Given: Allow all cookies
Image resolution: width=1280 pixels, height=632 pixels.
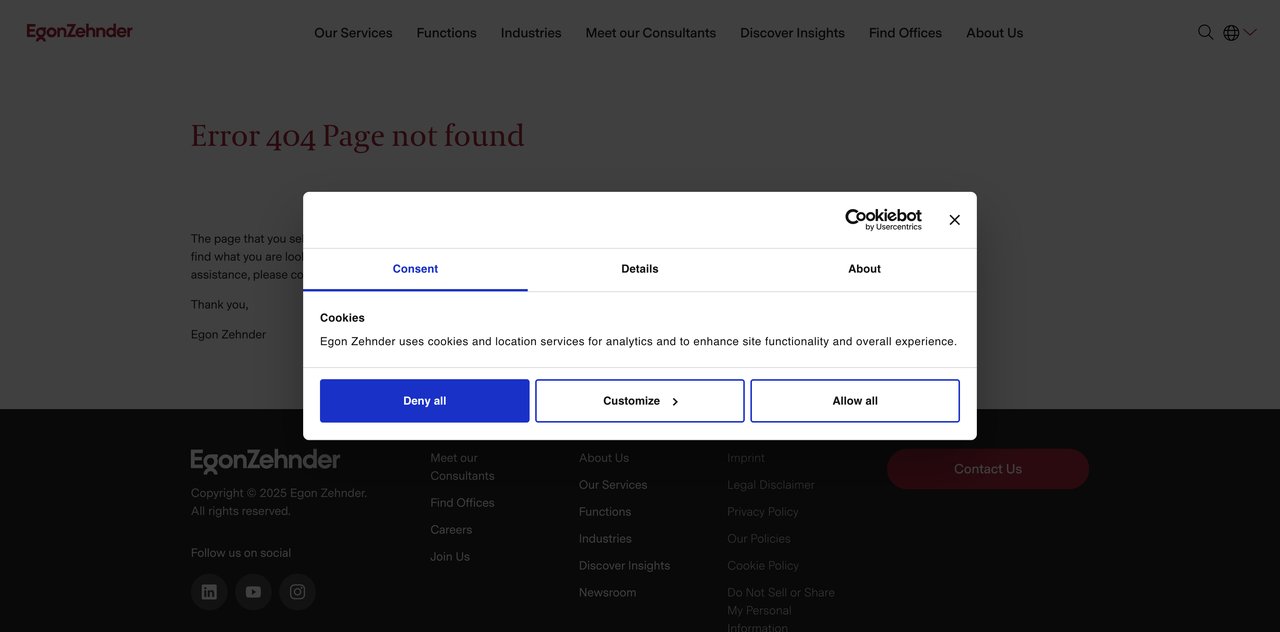Looking at the screenshot, I should [855, 401].
